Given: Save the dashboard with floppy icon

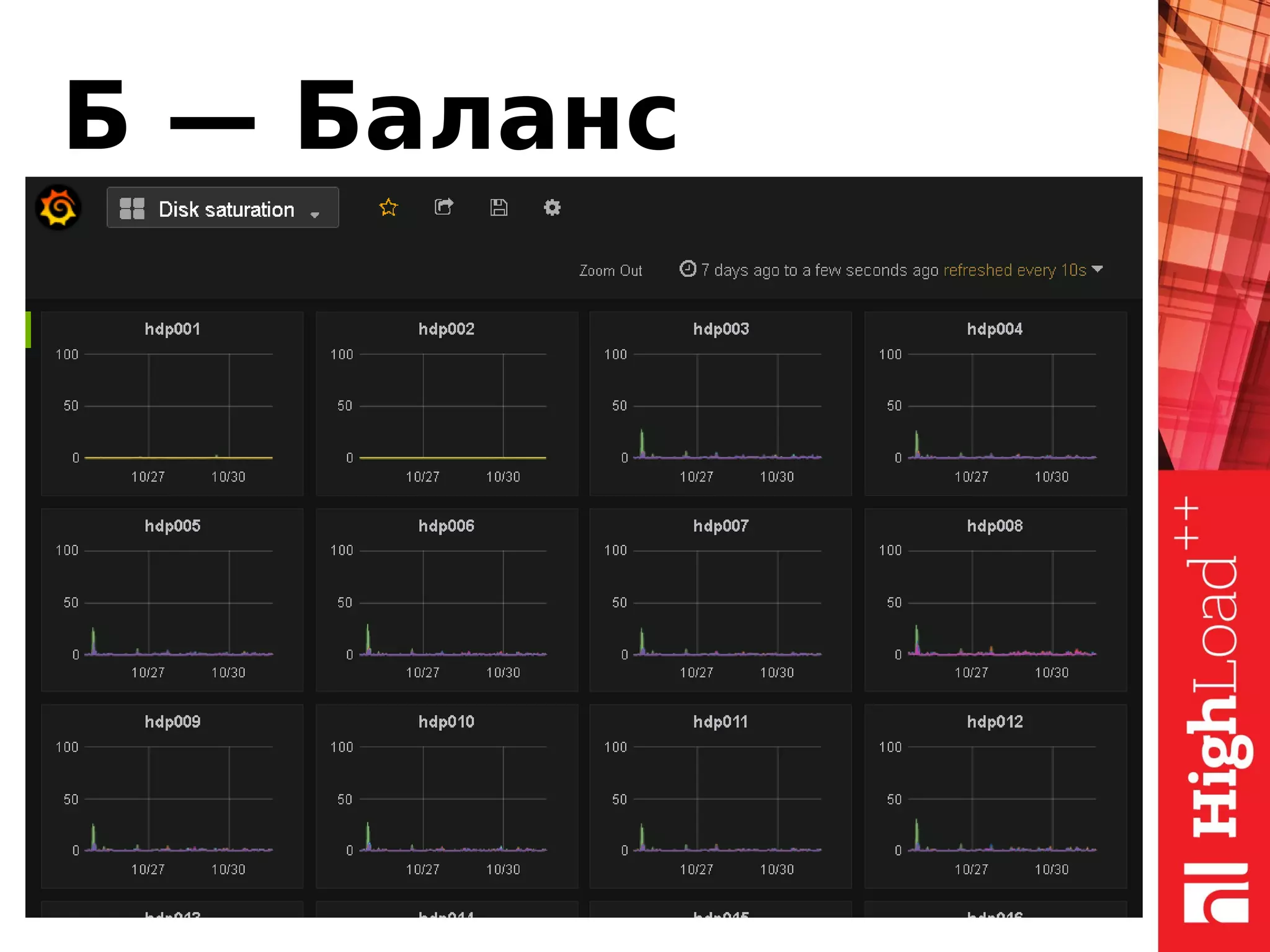Looking at the screenshot, I should (499, 208).
